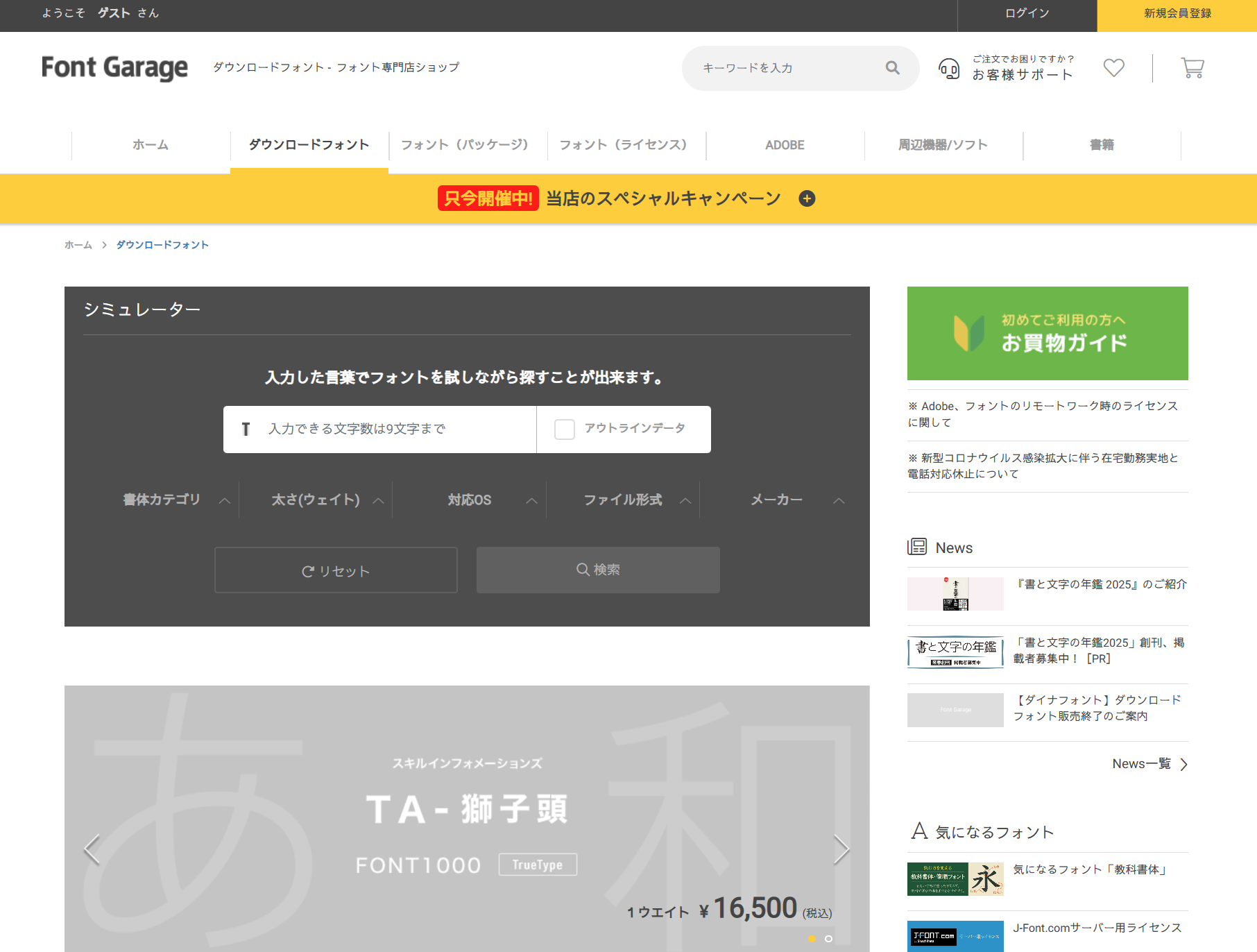Click the Font Garage logo
The width and height of the screenshot is (1257, 952).
[x=114, y=67]
